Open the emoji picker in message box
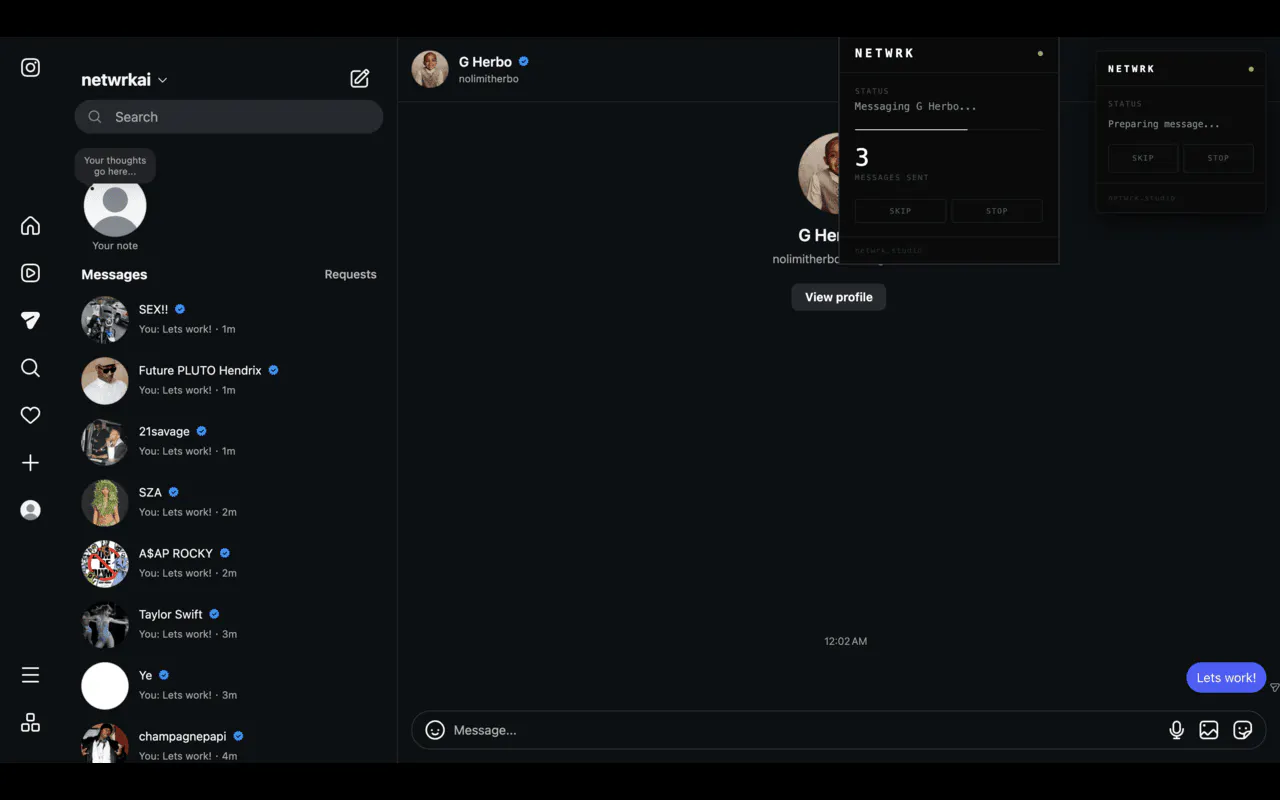The height and width of the screenshot is (800, 1280). tap(435, 730)
